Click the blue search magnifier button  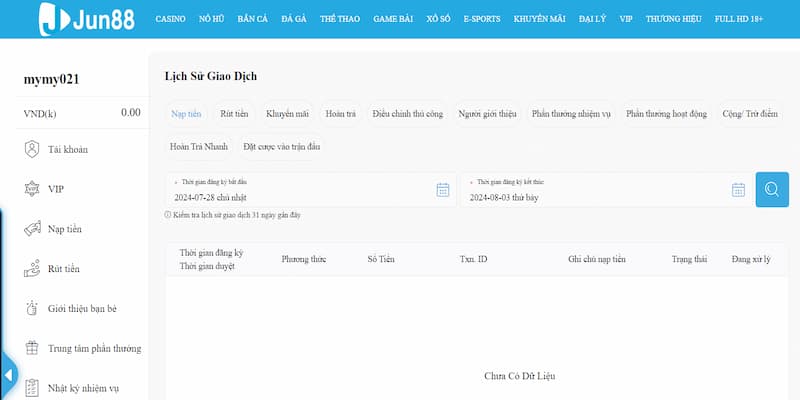[772, 189]
